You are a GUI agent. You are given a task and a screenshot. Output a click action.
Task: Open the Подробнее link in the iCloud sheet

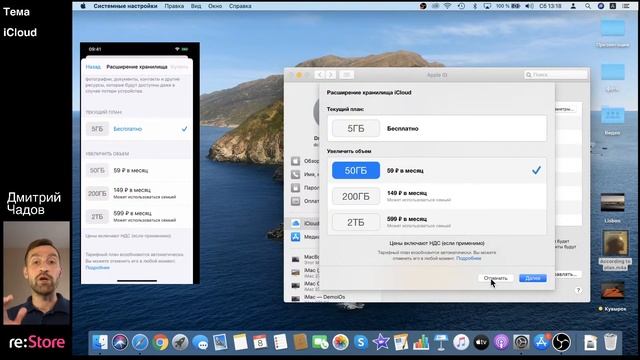click(469, 258)
